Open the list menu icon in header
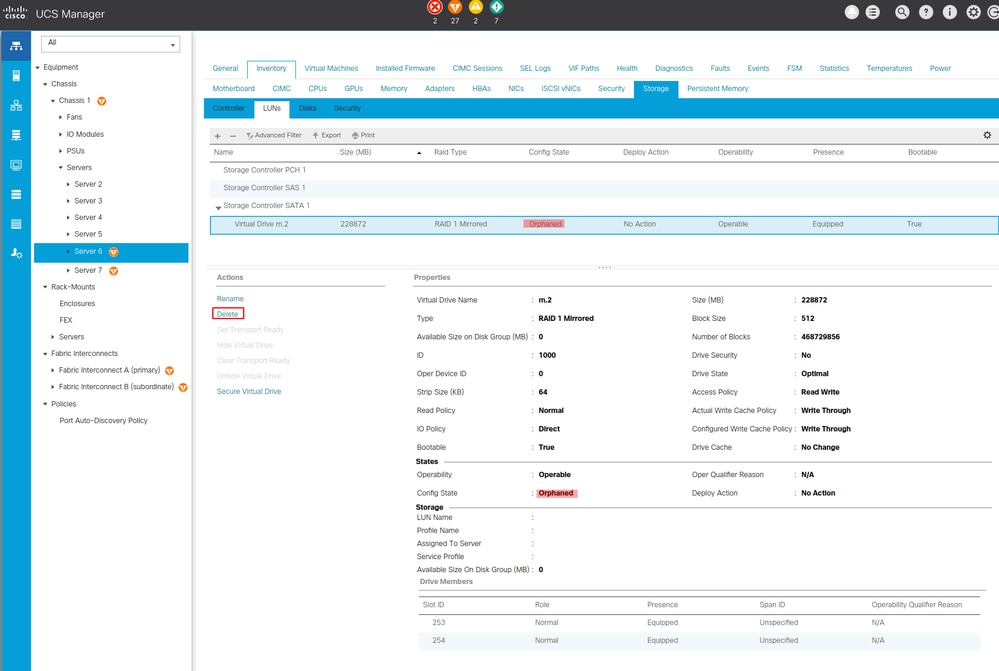999x671 pixels. pos(873,12)
